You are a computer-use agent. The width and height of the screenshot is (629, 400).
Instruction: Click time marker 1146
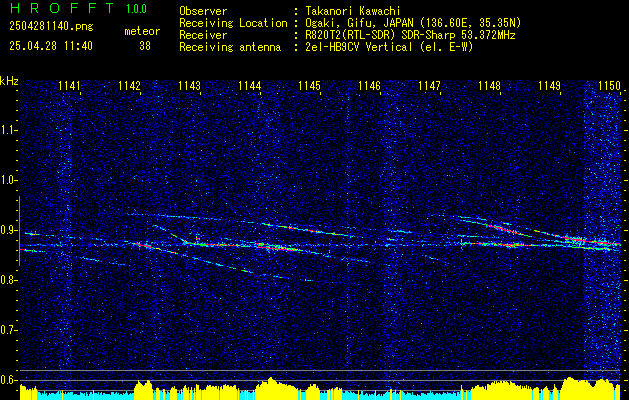(x=369, y=86)
